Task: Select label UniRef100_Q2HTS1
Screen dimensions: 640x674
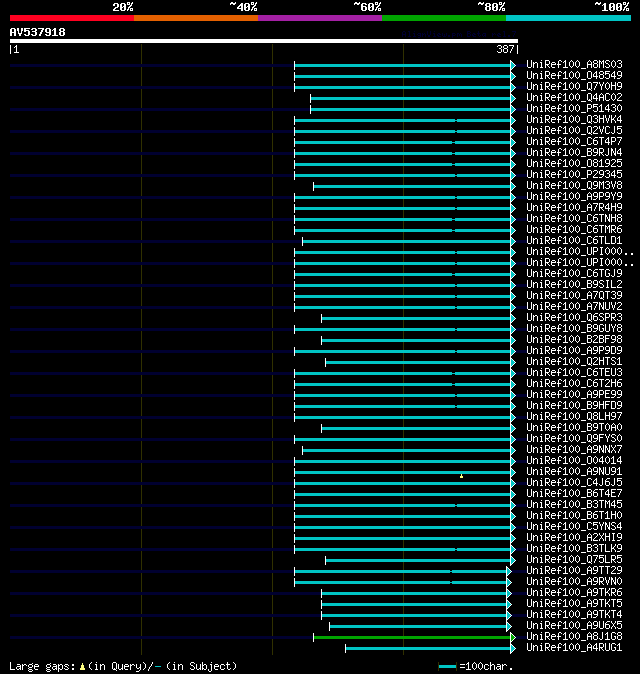Action: (x=574, y=362)
